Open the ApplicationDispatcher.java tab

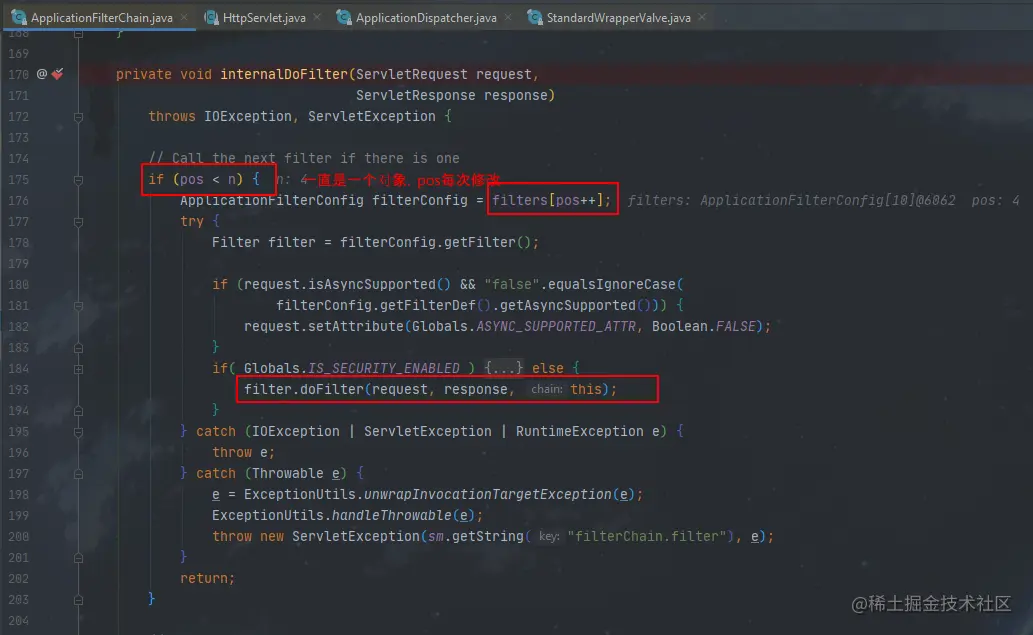click(426, 18)
